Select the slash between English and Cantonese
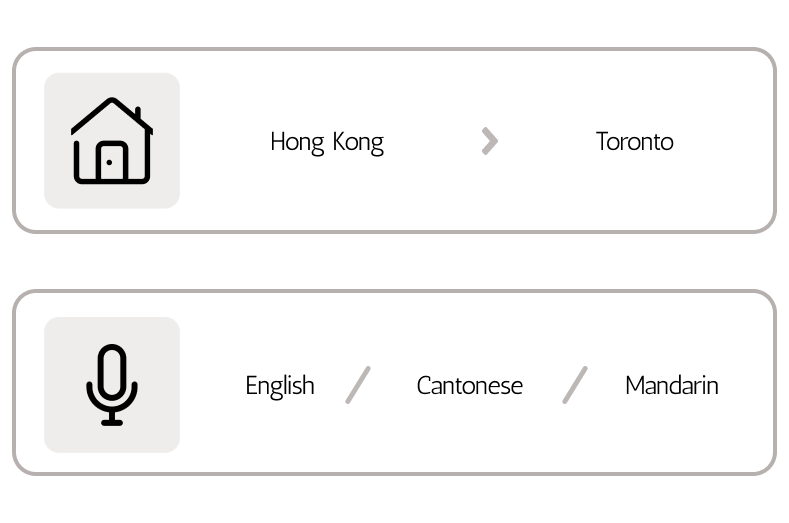 (x=358, y=385)
